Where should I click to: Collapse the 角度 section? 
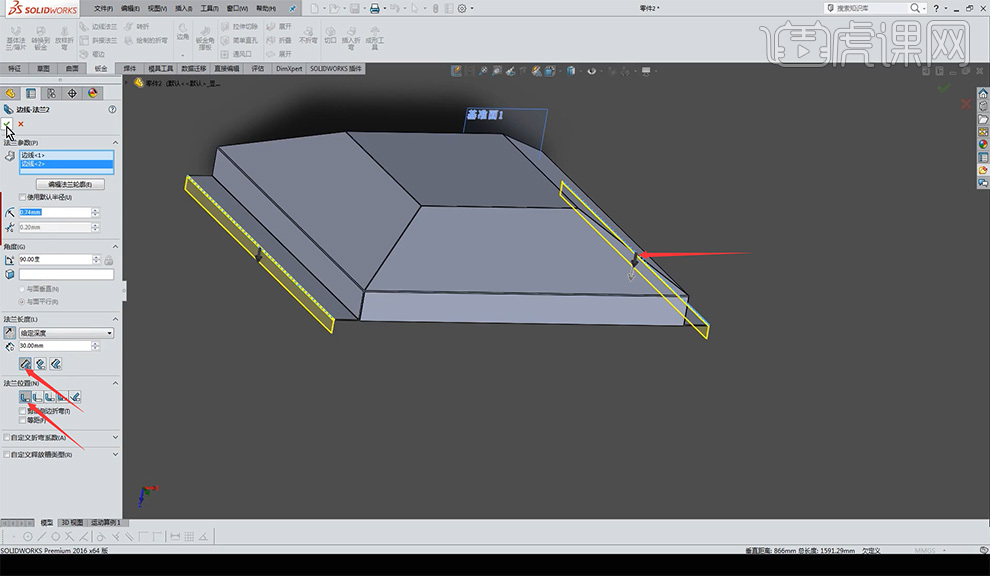[x=114, y=246]
